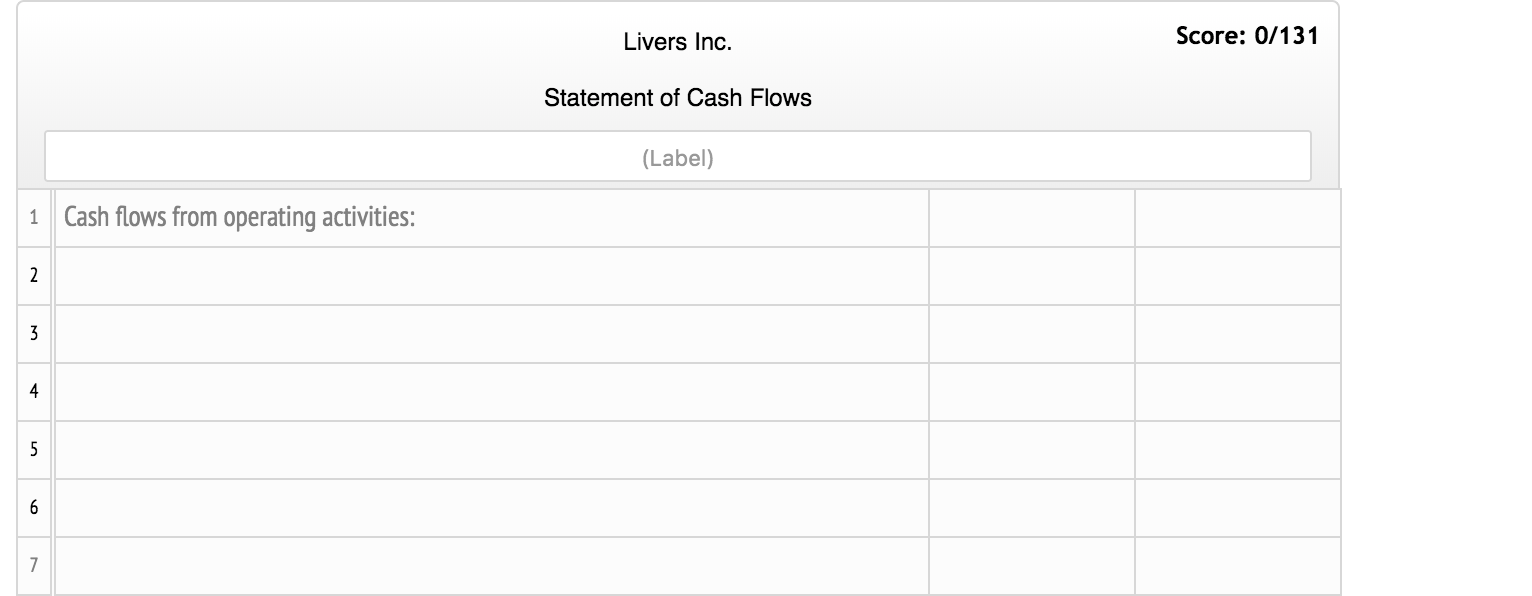
Task: Click the first amount column cell in row 1
Action: (x=1031, y=216)
